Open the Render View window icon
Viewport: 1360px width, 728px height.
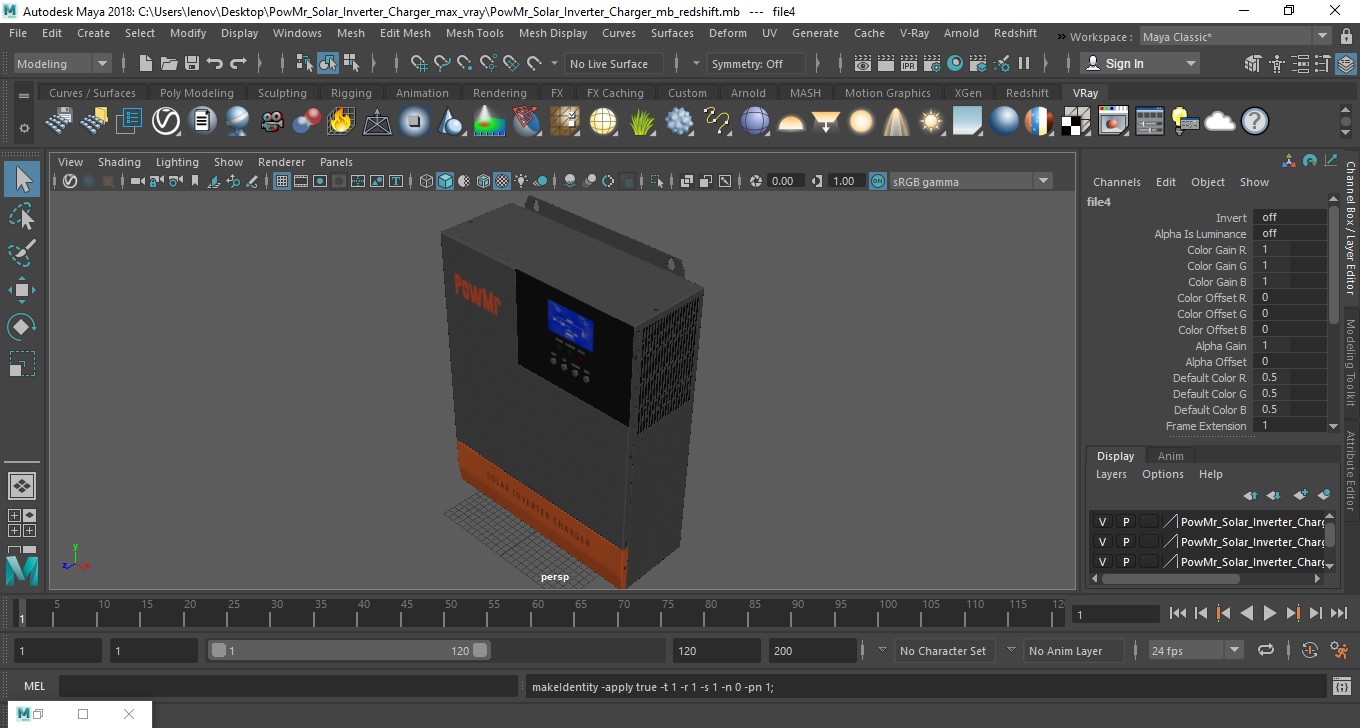click(x=863, y=63)
